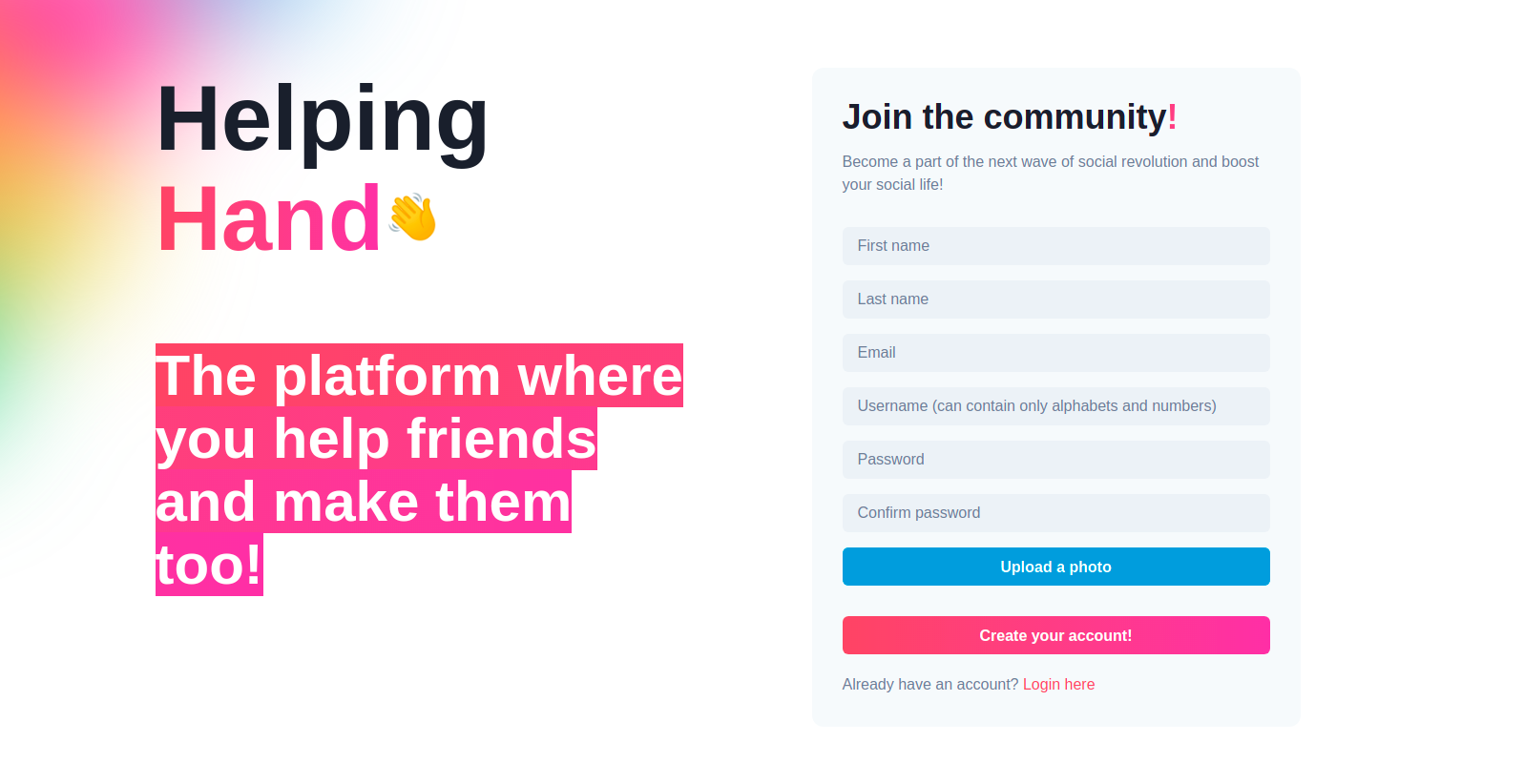Click "The platform where" tagline line
Screen dimensions: 1524x784
[419, 376]
